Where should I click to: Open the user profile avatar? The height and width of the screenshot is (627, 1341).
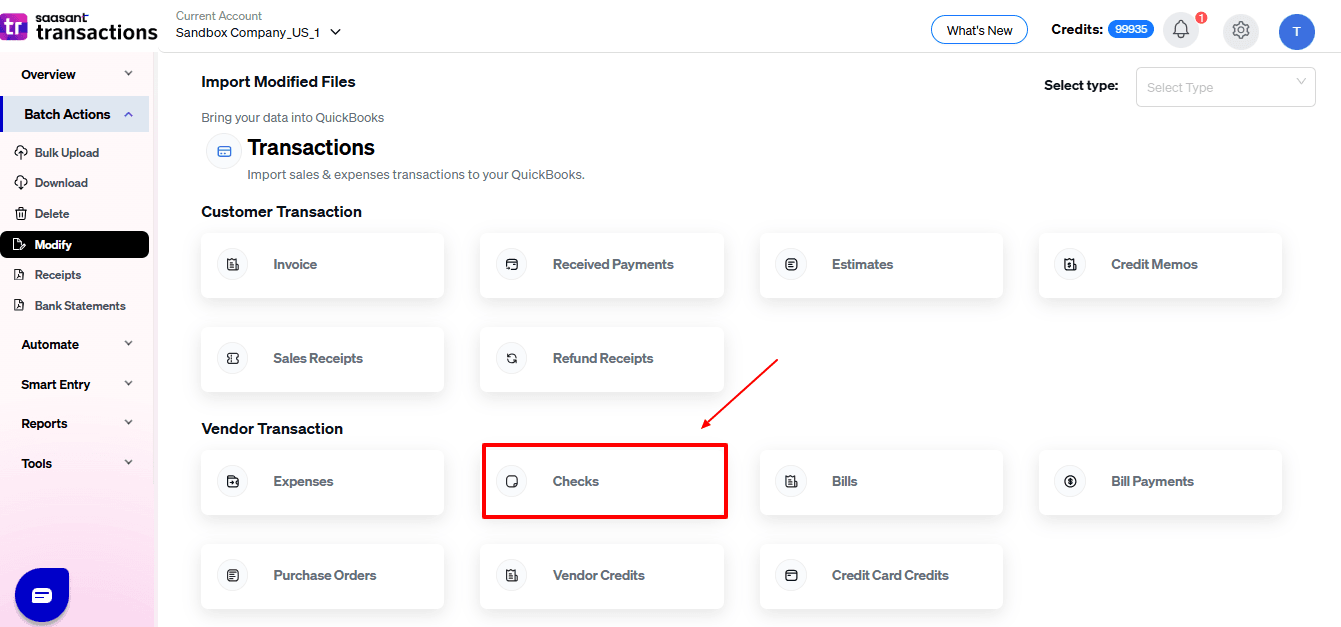(1296, 31)
